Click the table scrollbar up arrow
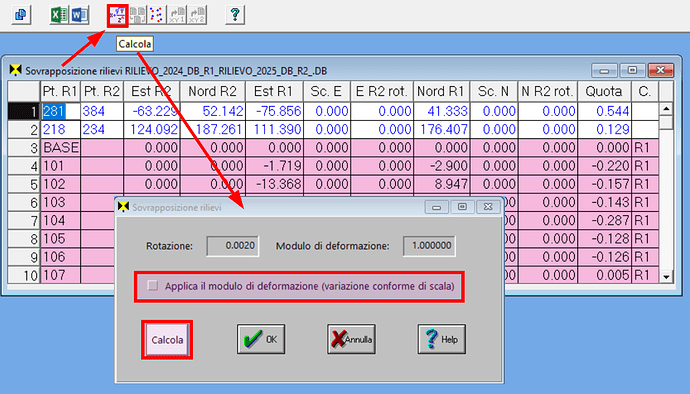This screenshot has width=690, height=394. click(x=666, y=108)
